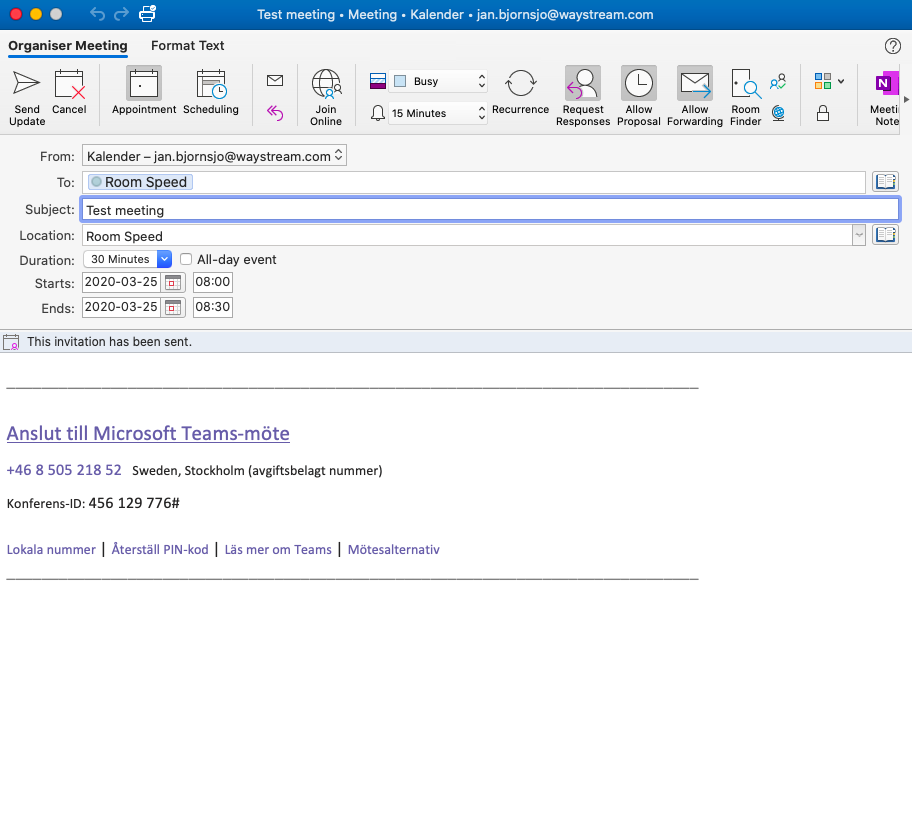Click the reminder bell icon
Image resolution: width=912 pixels, height=826 pixels.
(x=377, y=113)
